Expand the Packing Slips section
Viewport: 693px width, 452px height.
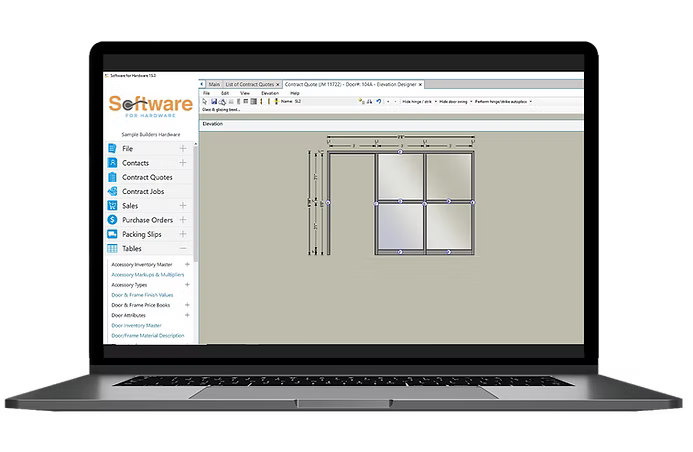coord(183,234)
